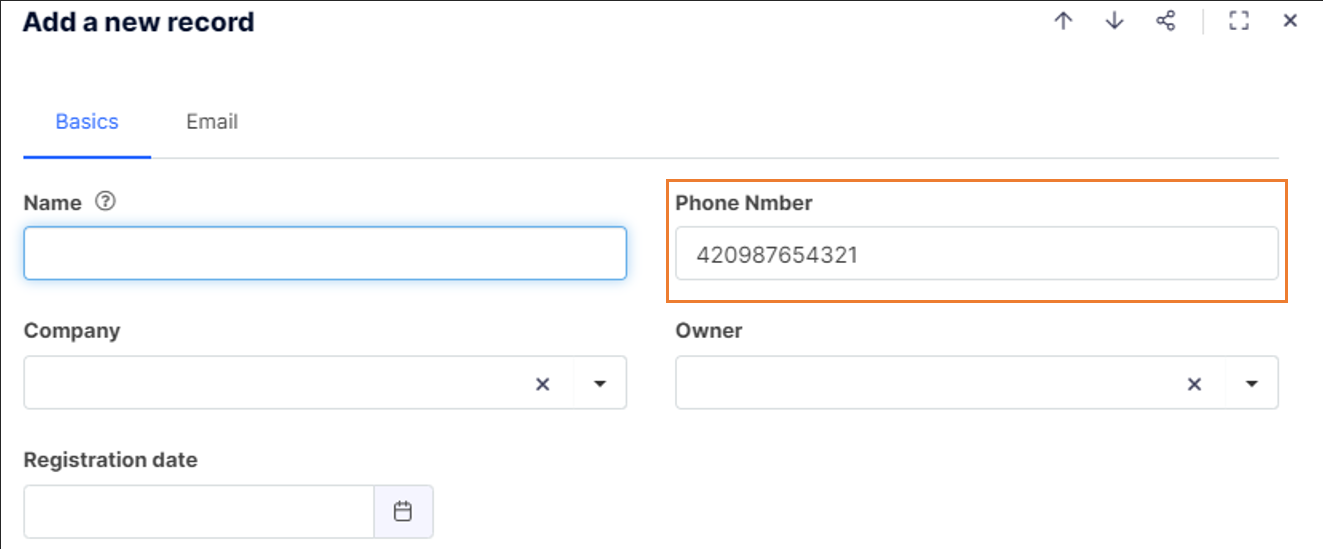Click the share icon in header
This screenshot has width=1323, height=549.
coord(1166,21)
